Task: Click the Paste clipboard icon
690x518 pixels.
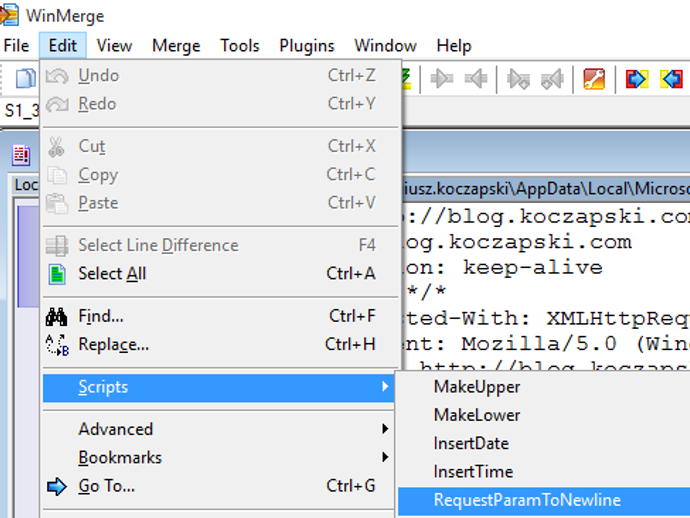Action: pyautogui.click(x=57, y=203)
